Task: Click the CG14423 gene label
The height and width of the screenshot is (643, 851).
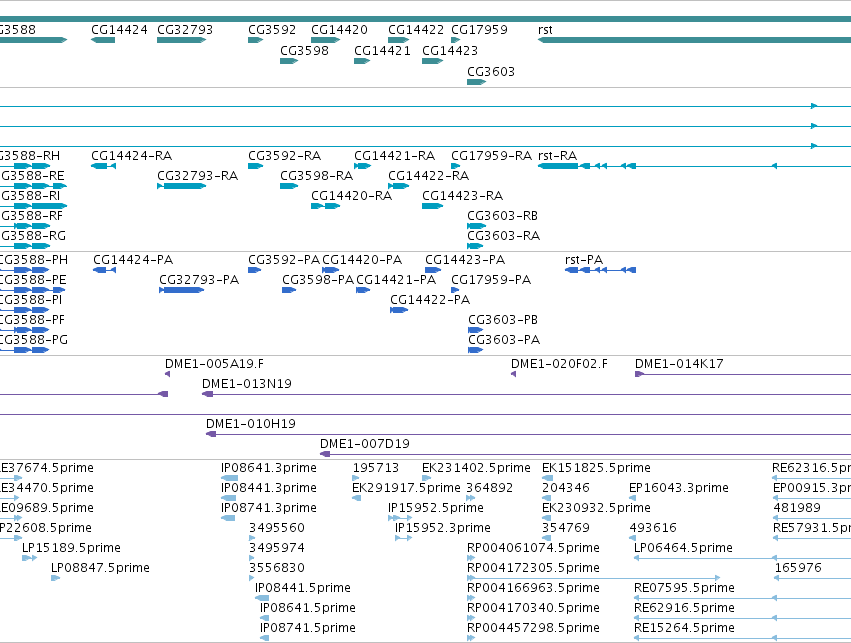Action: (450, 50)
